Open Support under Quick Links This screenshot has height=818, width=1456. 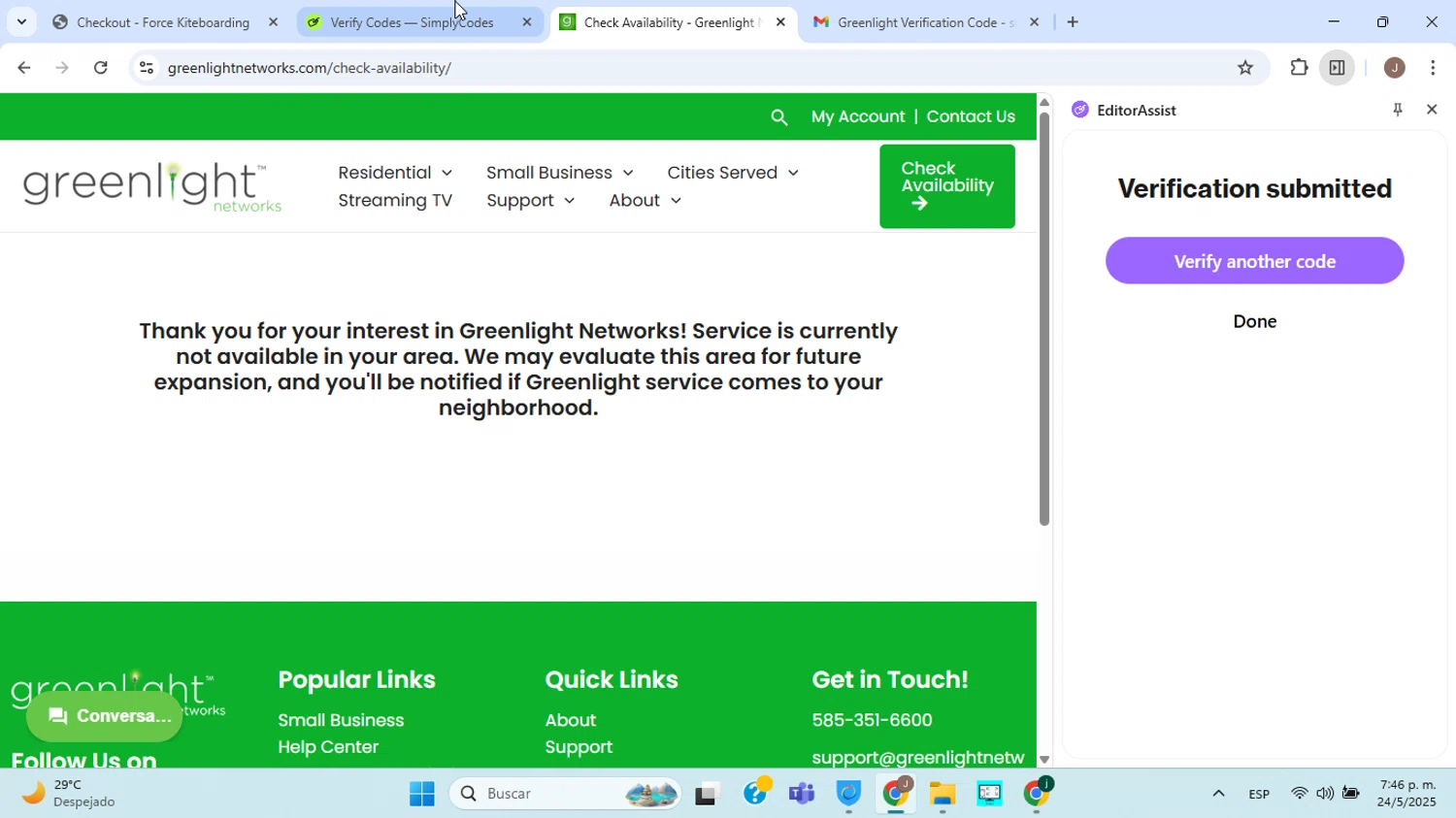tap(579, 747)
